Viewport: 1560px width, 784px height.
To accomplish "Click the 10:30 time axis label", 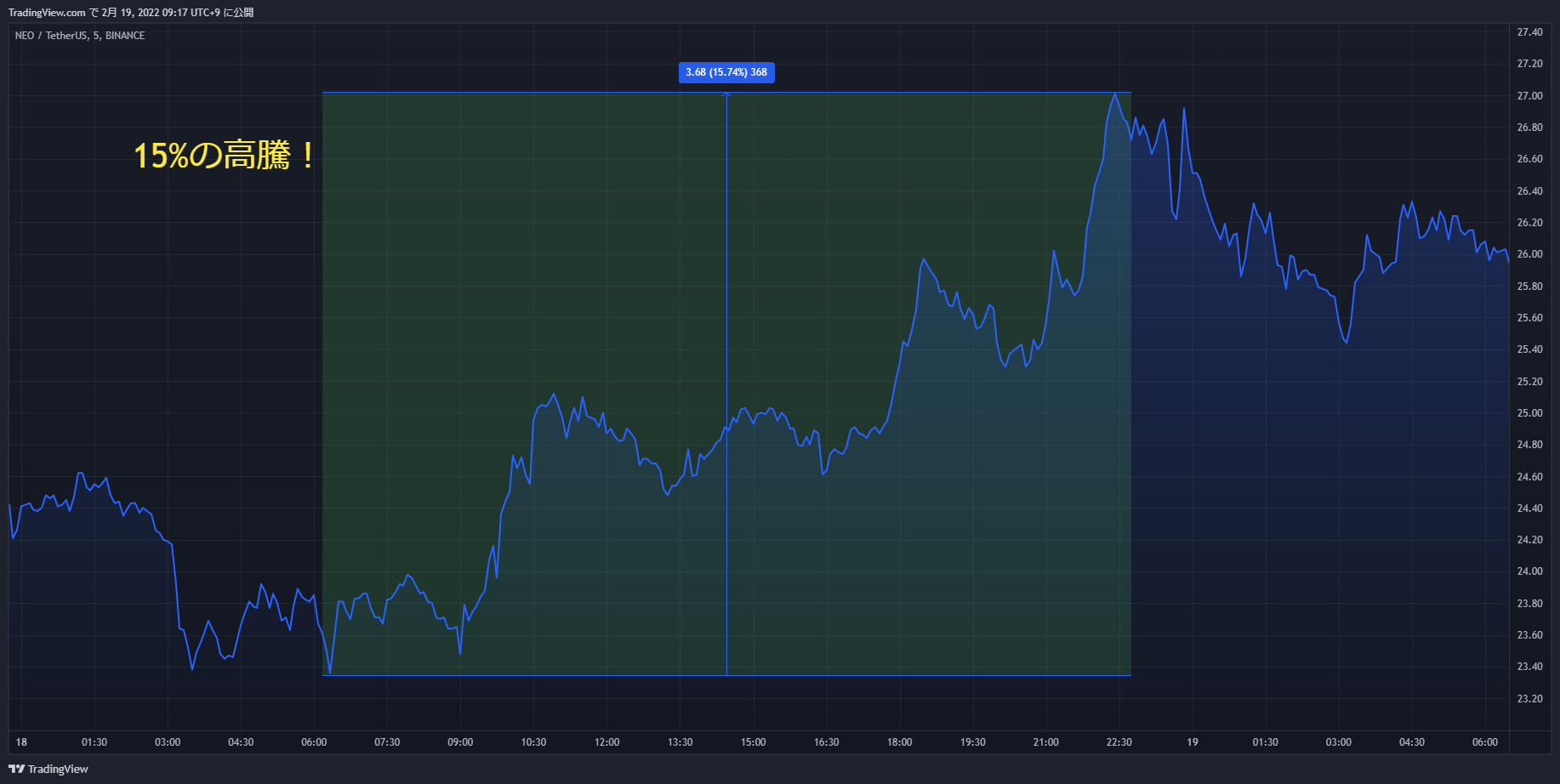I will click(533, 742).
